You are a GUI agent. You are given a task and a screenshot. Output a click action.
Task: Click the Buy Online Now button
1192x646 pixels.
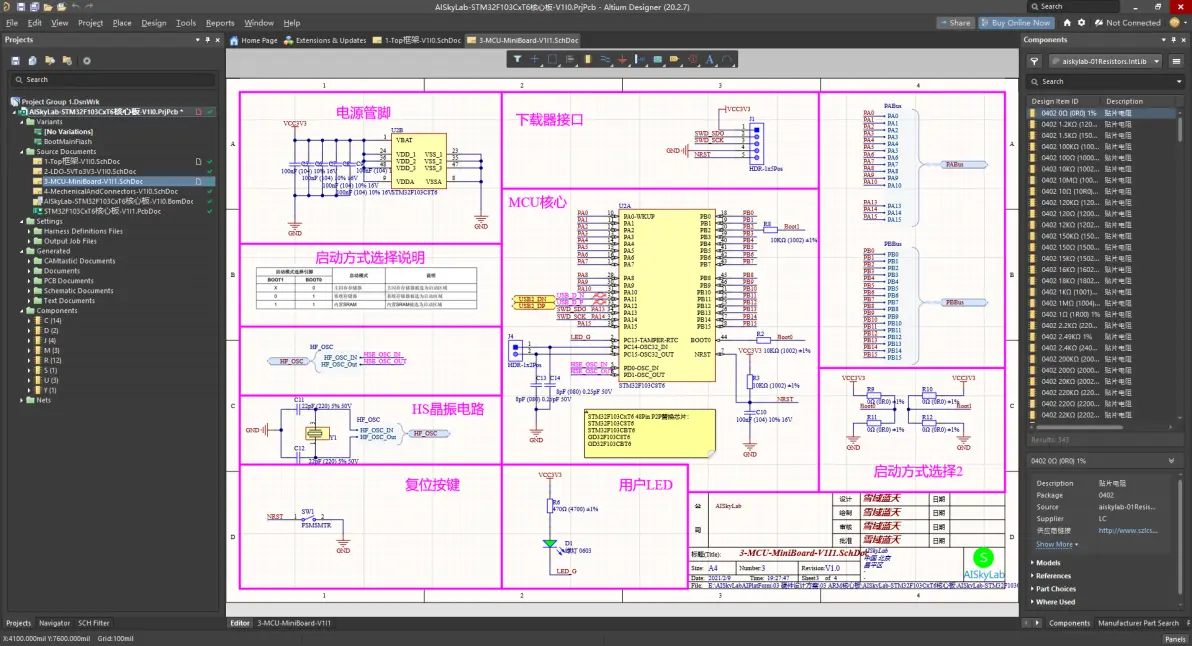click(x=1016, y=23)
